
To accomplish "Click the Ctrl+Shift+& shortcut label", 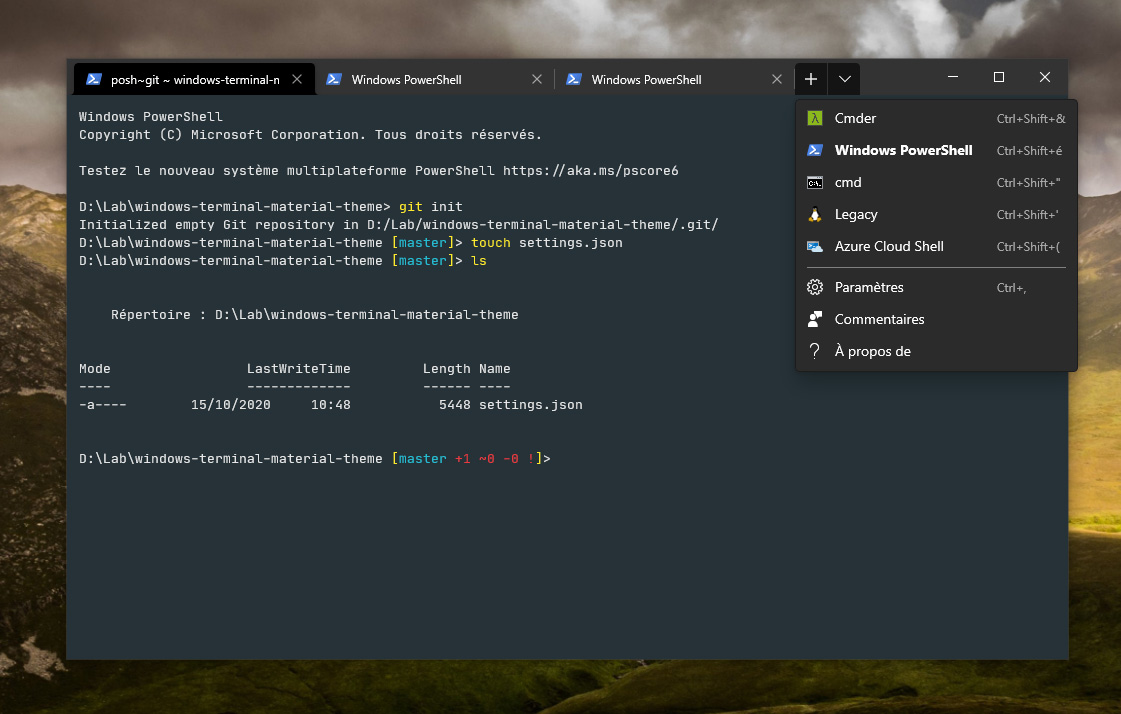I will click(x=1031, y=119).
